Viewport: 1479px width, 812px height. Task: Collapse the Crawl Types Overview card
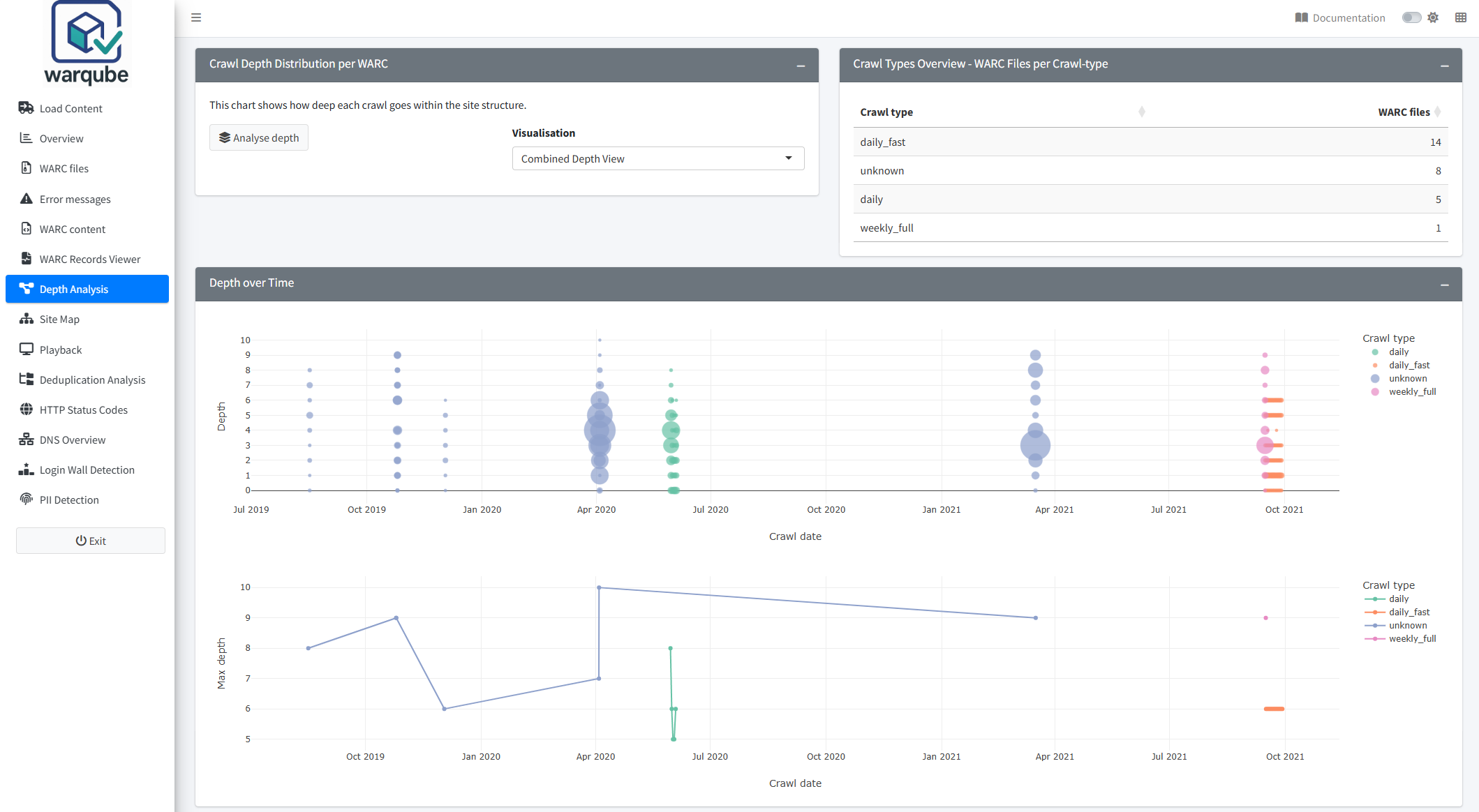pyautogui.click(x=1445, y=66)
